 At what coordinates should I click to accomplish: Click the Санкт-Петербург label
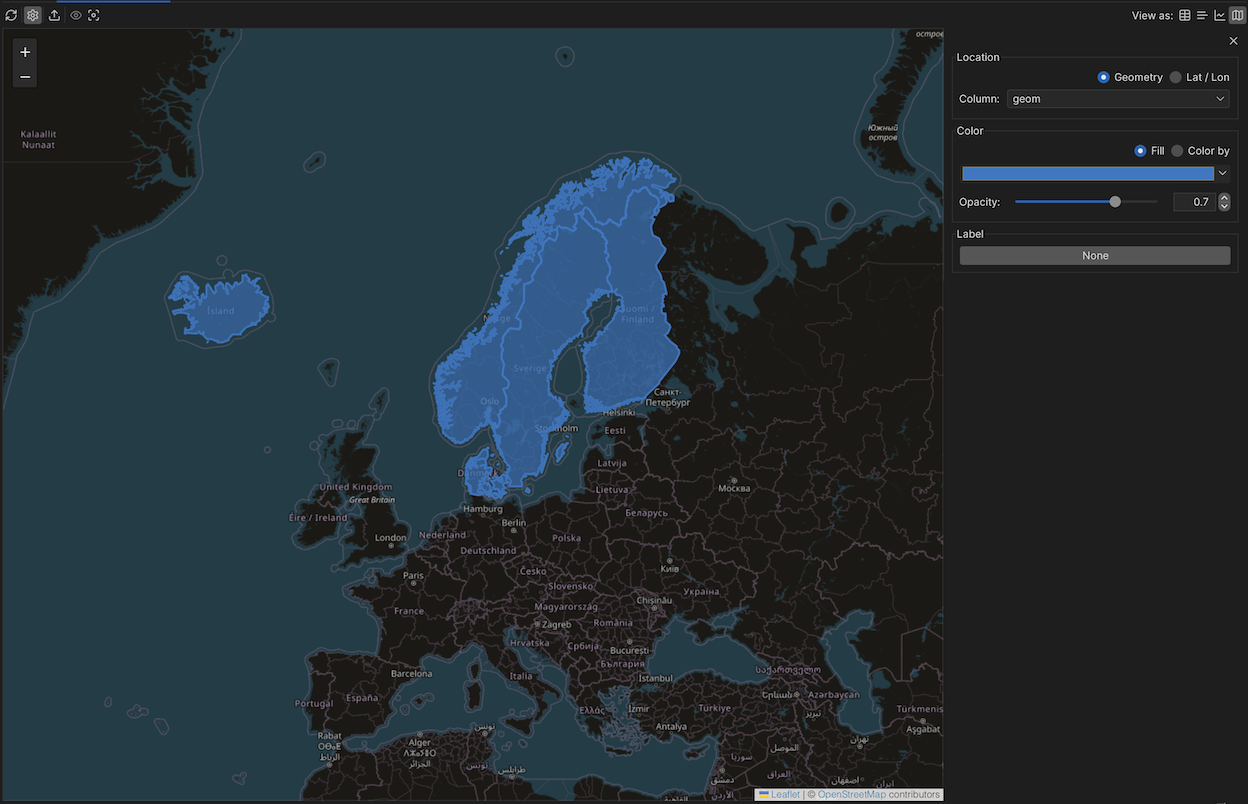coord(668,397)
